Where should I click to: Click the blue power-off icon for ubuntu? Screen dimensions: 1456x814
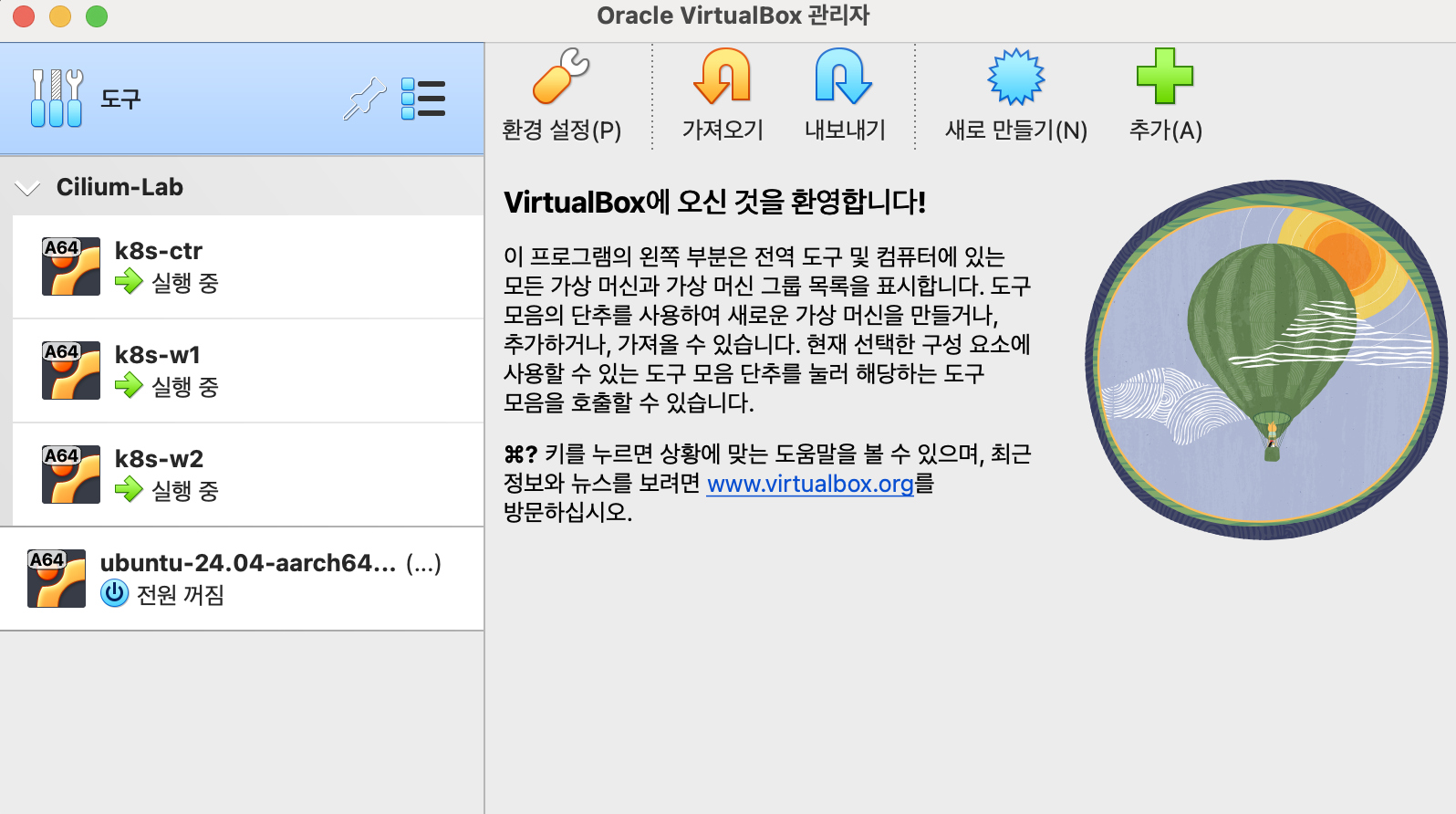point(114,593)
